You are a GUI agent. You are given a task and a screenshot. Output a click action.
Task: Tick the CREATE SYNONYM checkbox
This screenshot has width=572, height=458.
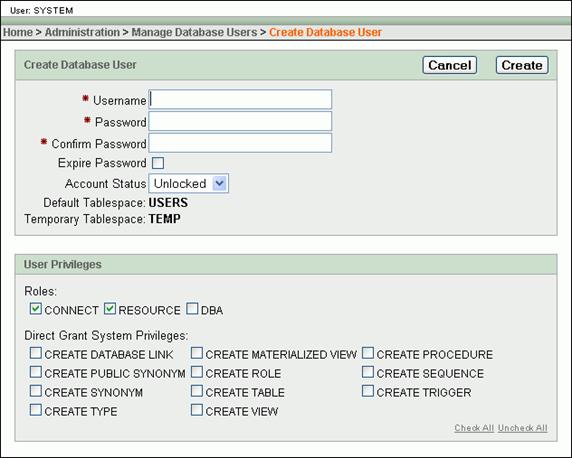(36, 391)
